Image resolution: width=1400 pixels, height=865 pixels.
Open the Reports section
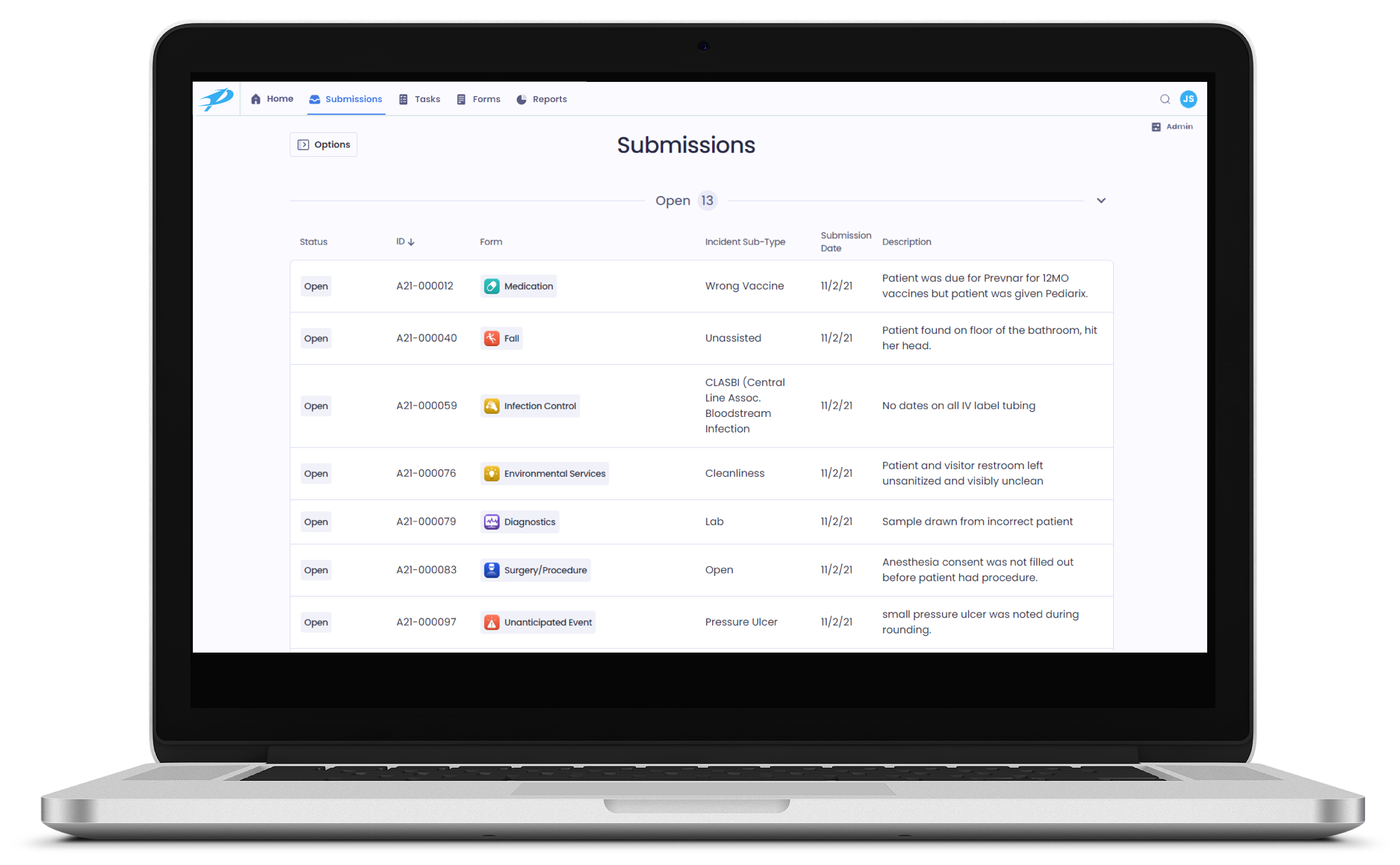541,99
